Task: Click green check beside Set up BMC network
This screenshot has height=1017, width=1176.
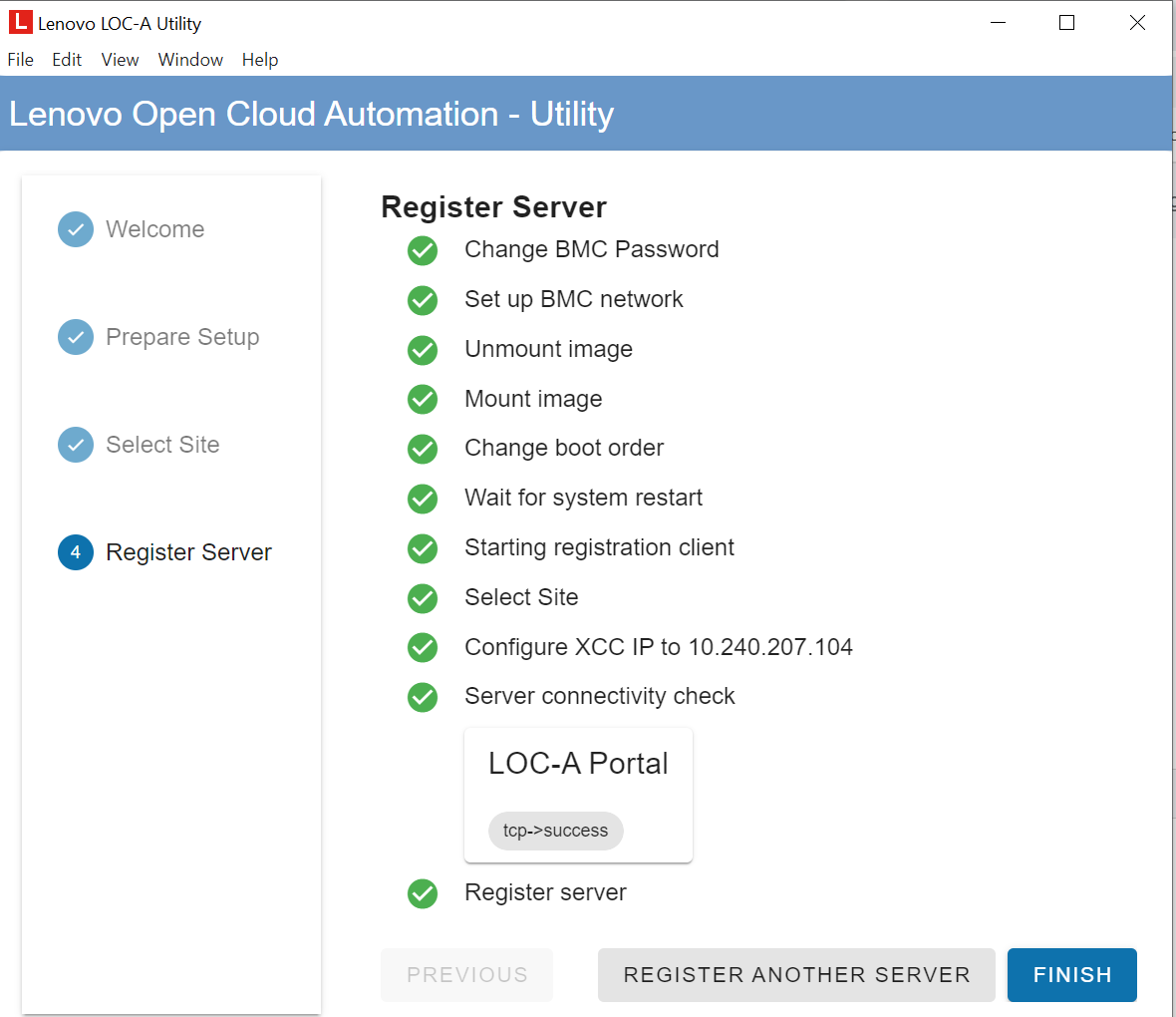Action: [x=423, y=300]
